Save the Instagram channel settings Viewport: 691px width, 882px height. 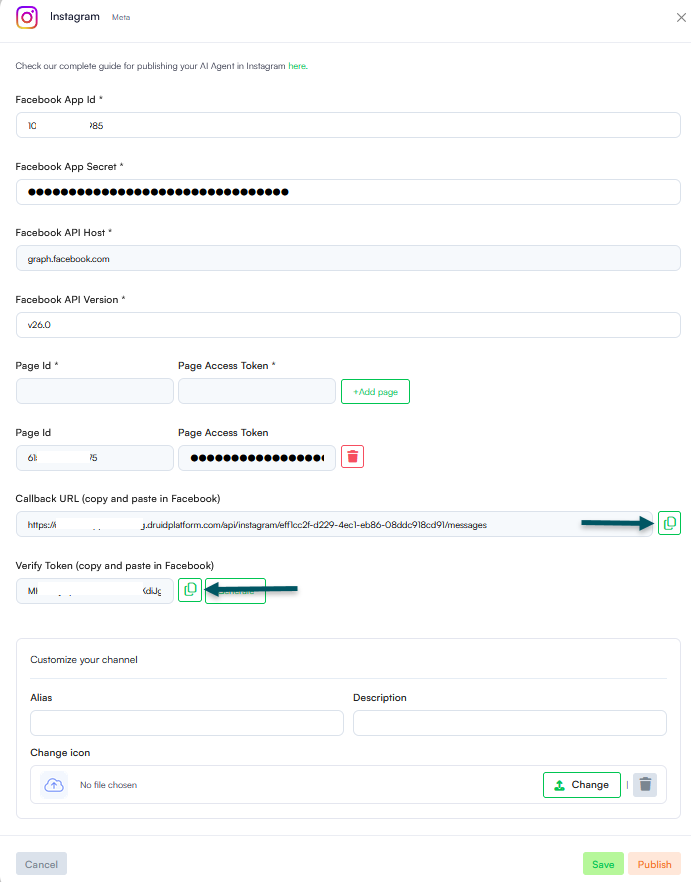coord(603,864)
